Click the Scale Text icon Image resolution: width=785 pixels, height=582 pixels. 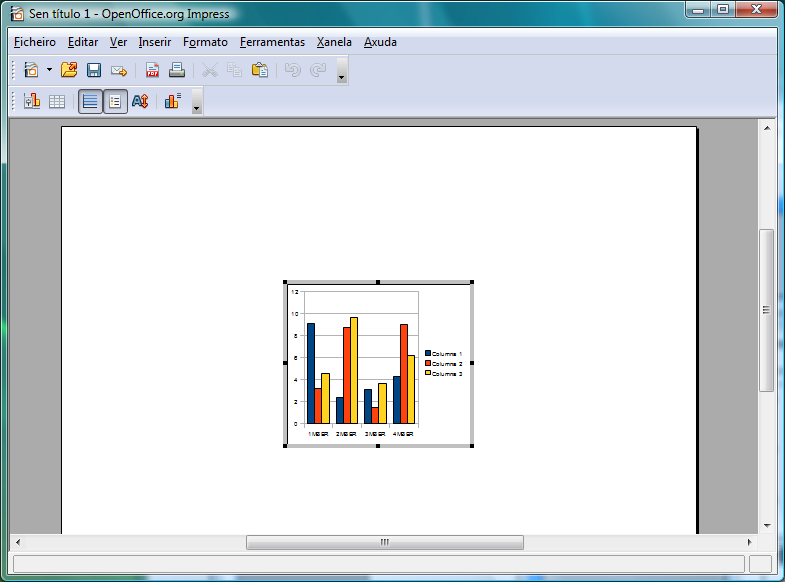click(x=140, y=101)
